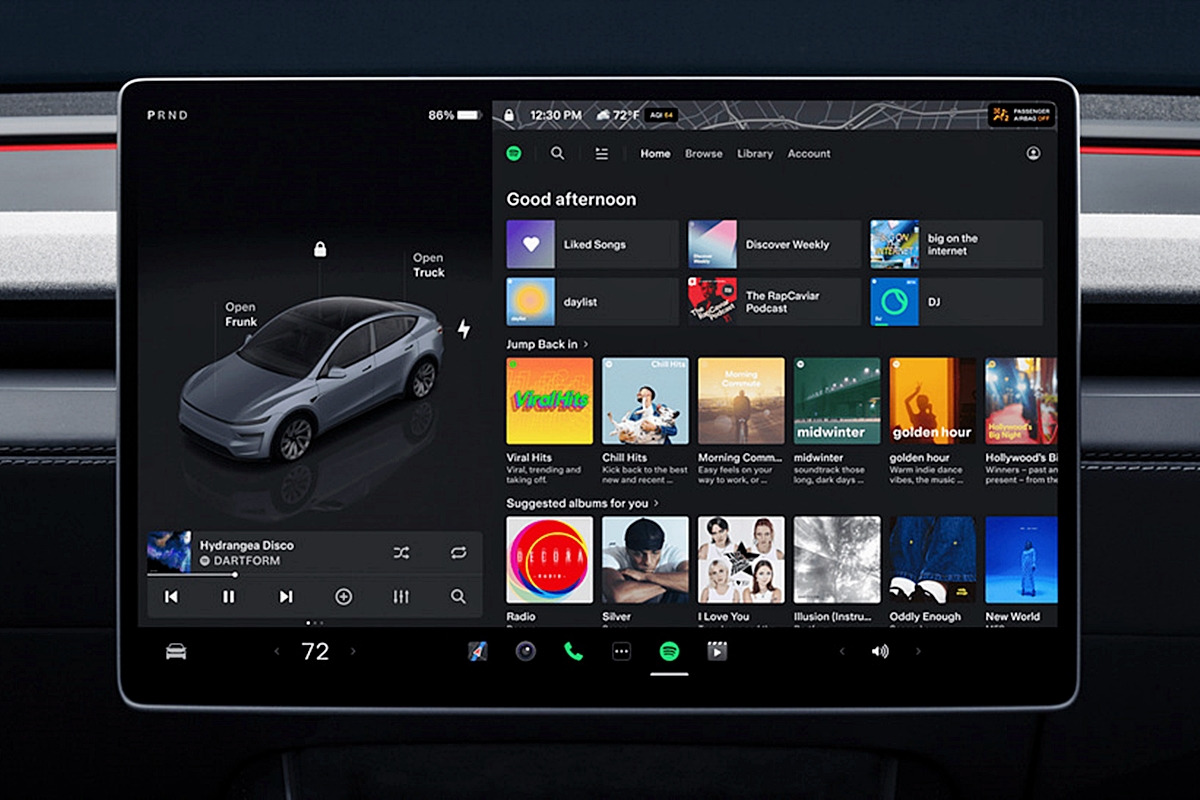This screenshot has height=800, width=1200.
Task: Open the midwinter playlist cover
Action: tap(837, 401)
